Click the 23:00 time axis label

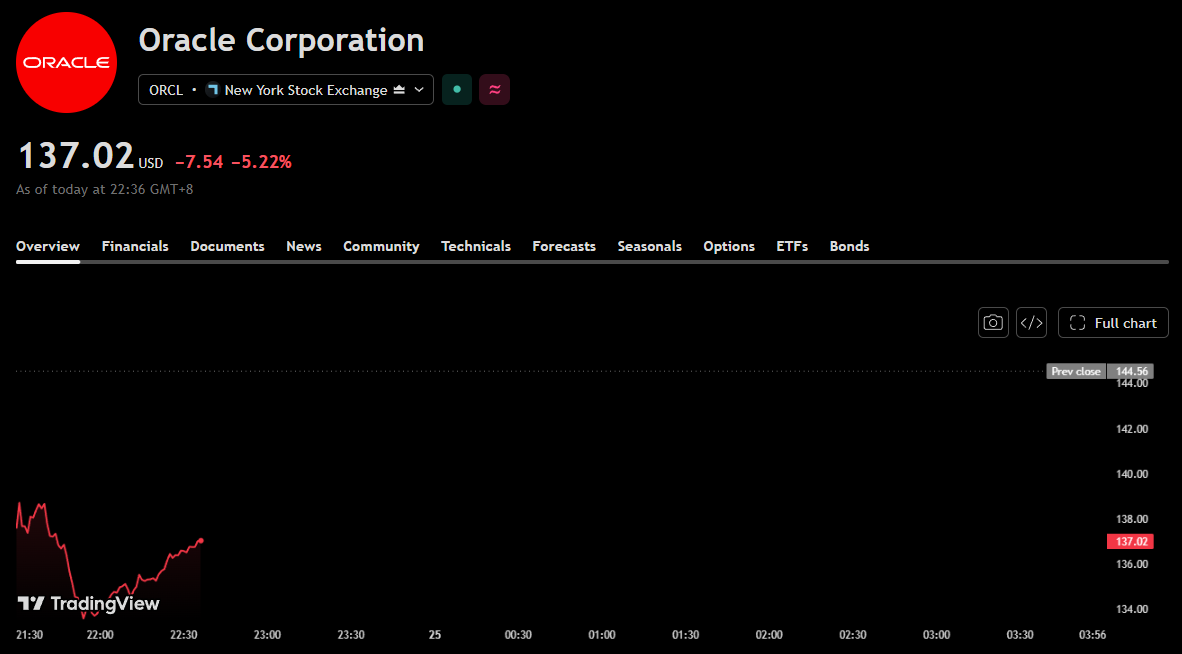click(x=267, y=634)
